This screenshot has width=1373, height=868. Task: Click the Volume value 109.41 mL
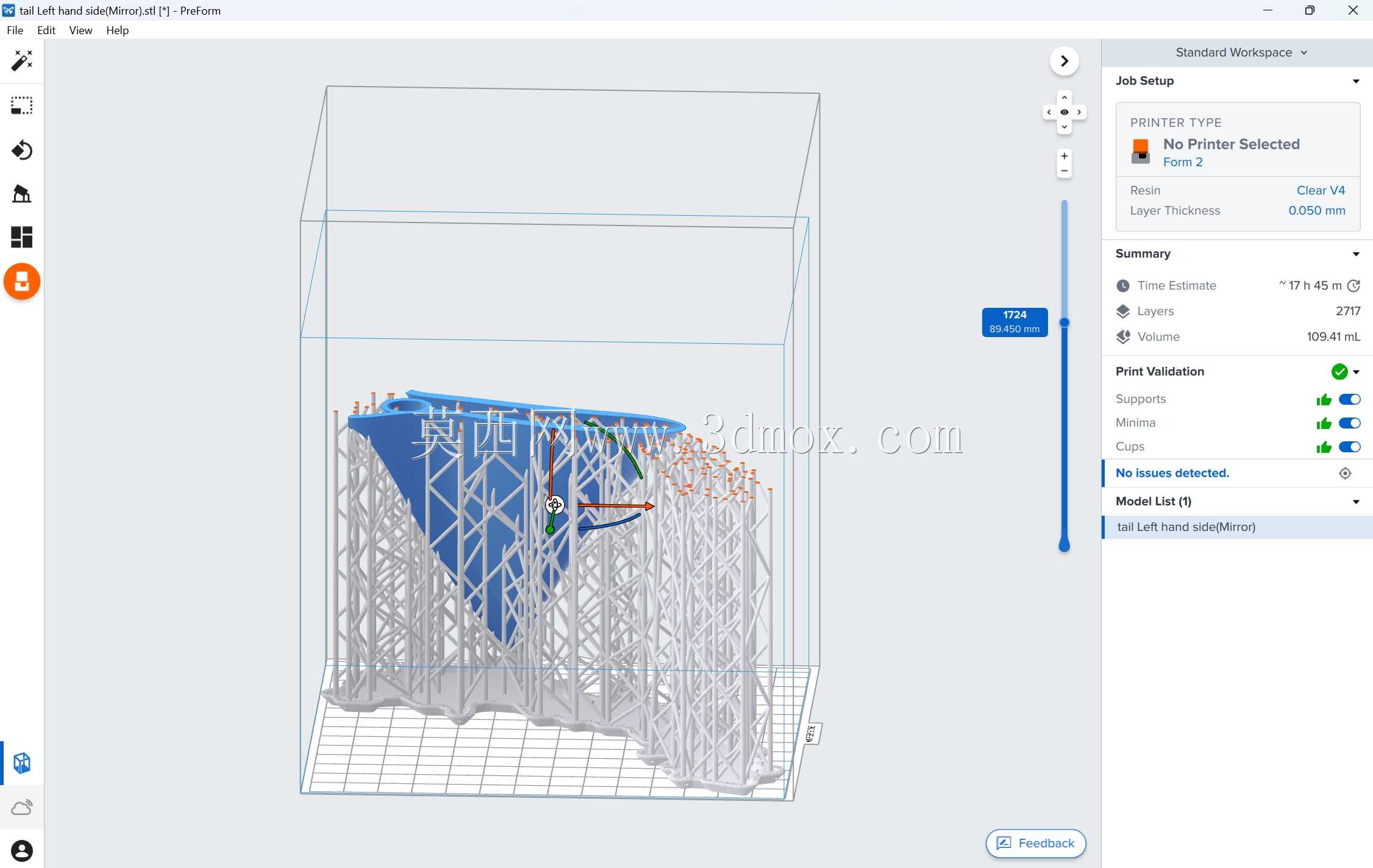click(1333, 336)
